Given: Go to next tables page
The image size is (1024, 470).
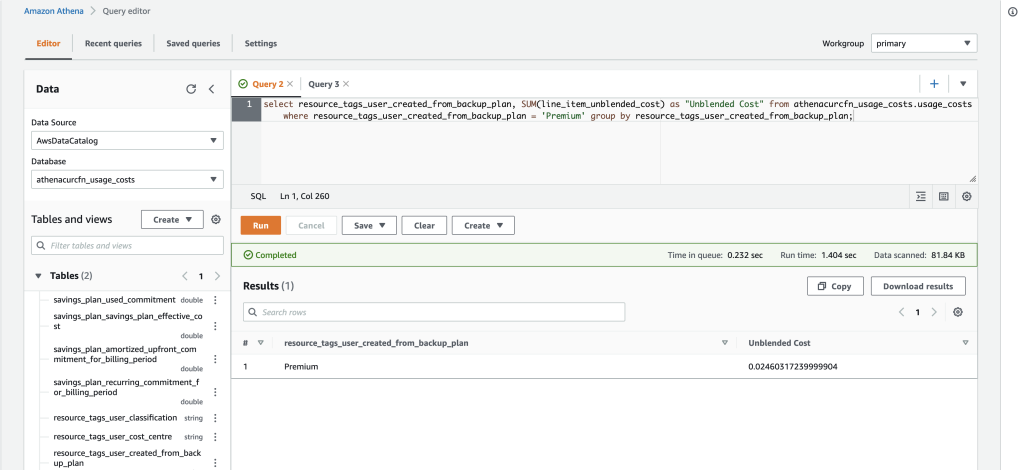Looking at the screenshot, I should click(217, 276).
